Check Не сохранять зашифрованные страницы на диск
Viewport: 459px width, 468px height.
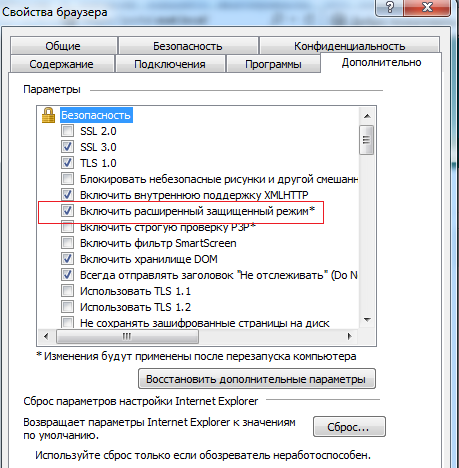(x=67, y=322)
